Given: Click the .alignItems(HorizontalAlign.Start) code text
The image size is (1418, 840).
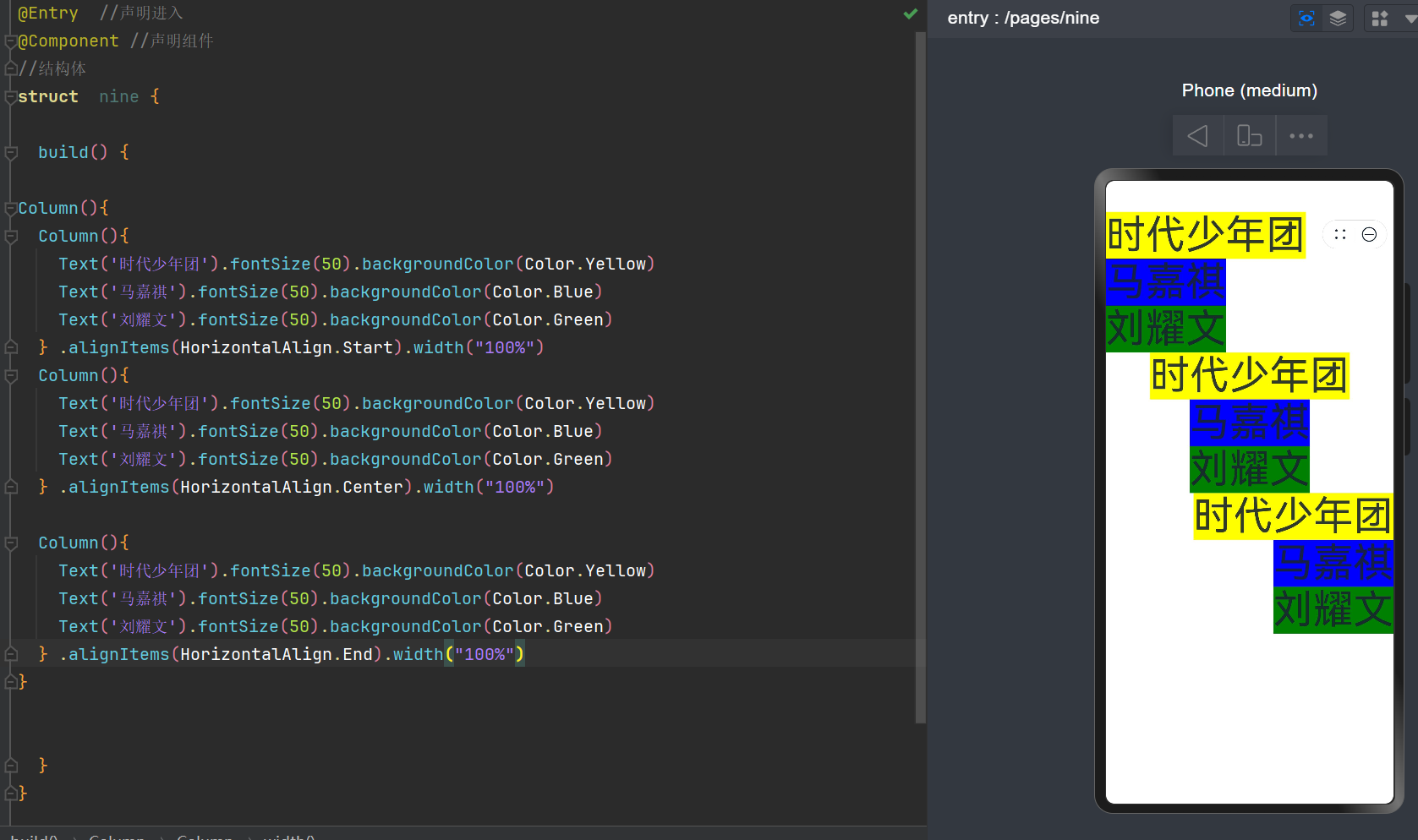Looking at the screenshot, I should (x=230, y=347).
